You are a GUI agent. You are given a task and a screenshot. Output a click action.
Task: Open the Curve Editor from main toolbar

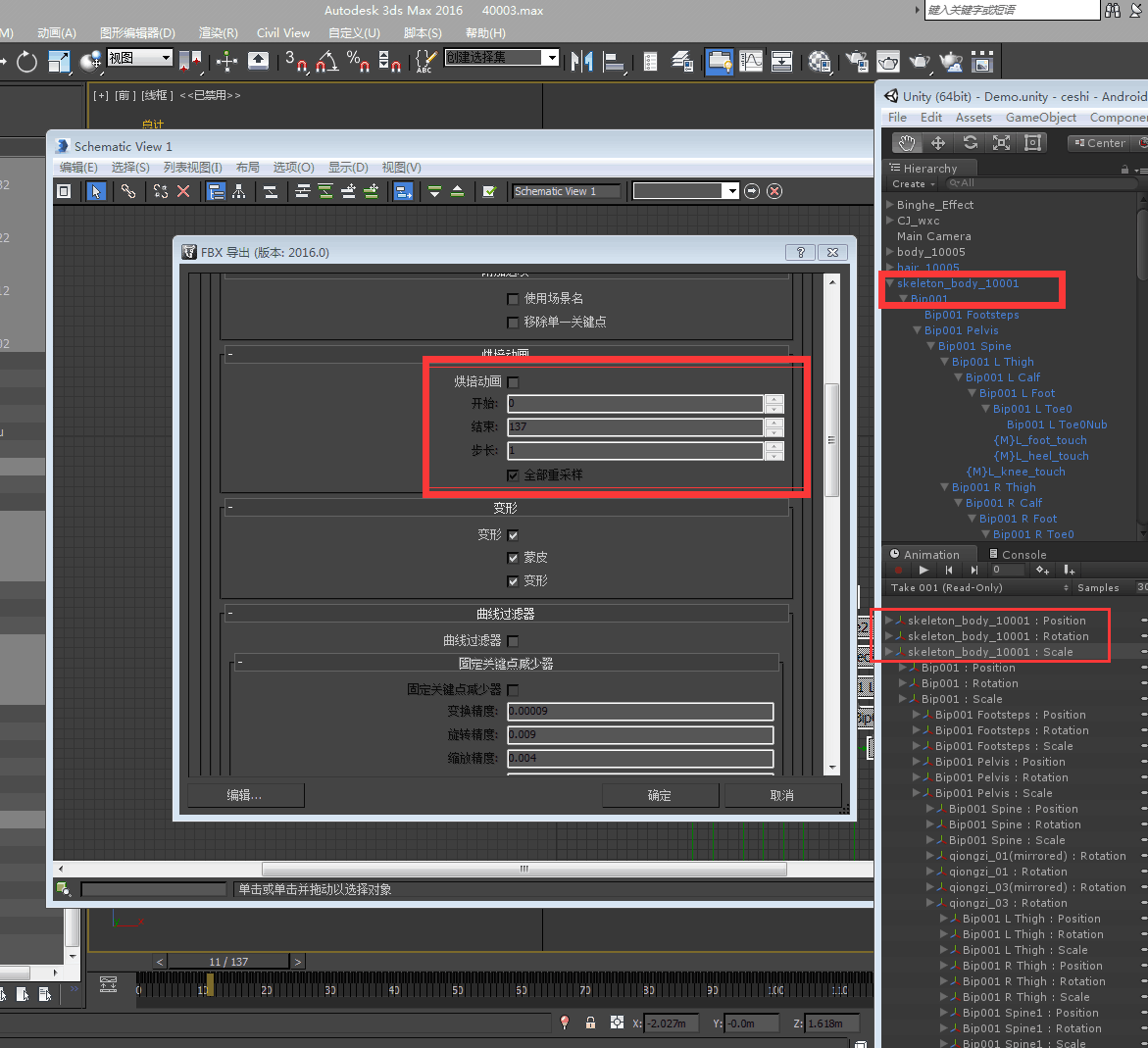pyautogui.click(x=752, y=62)
